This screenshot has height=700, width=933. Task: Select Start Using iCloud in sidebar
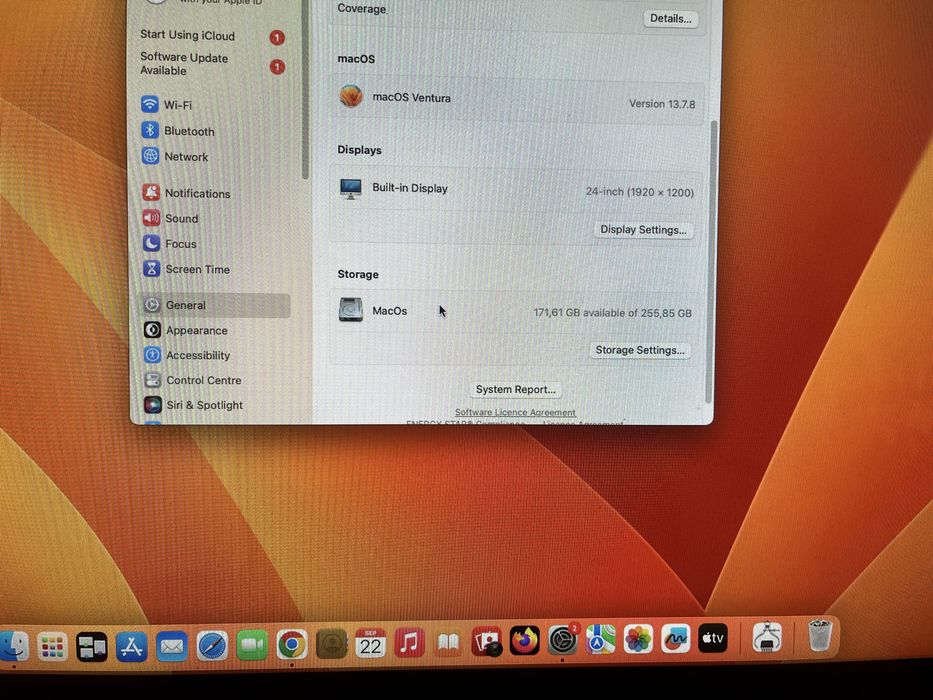(212, 36)
